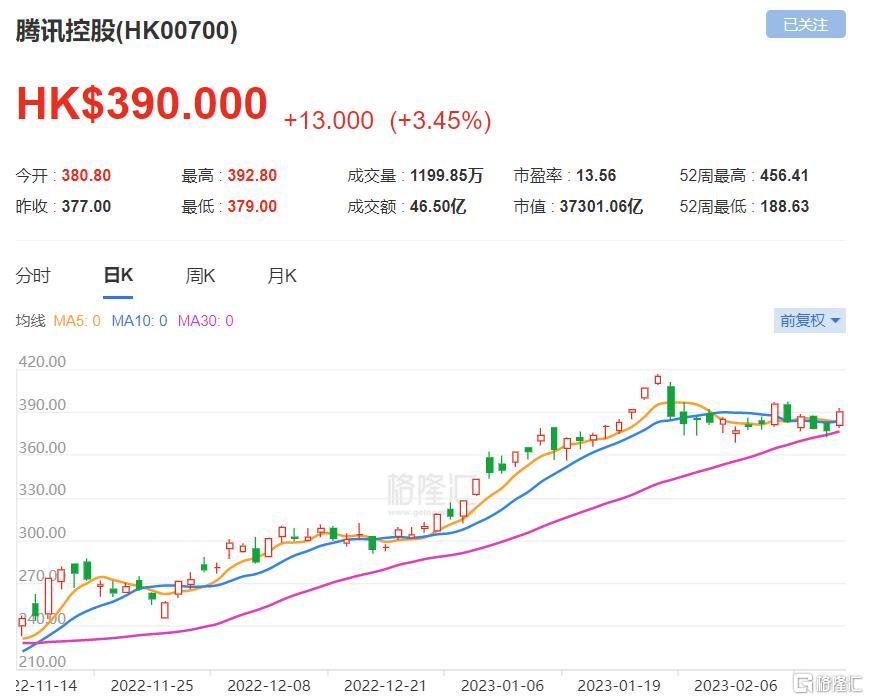Select the 日K chart tab
Image resolution: width=869 pixels, height=700 pixels.
coord(118,275)
